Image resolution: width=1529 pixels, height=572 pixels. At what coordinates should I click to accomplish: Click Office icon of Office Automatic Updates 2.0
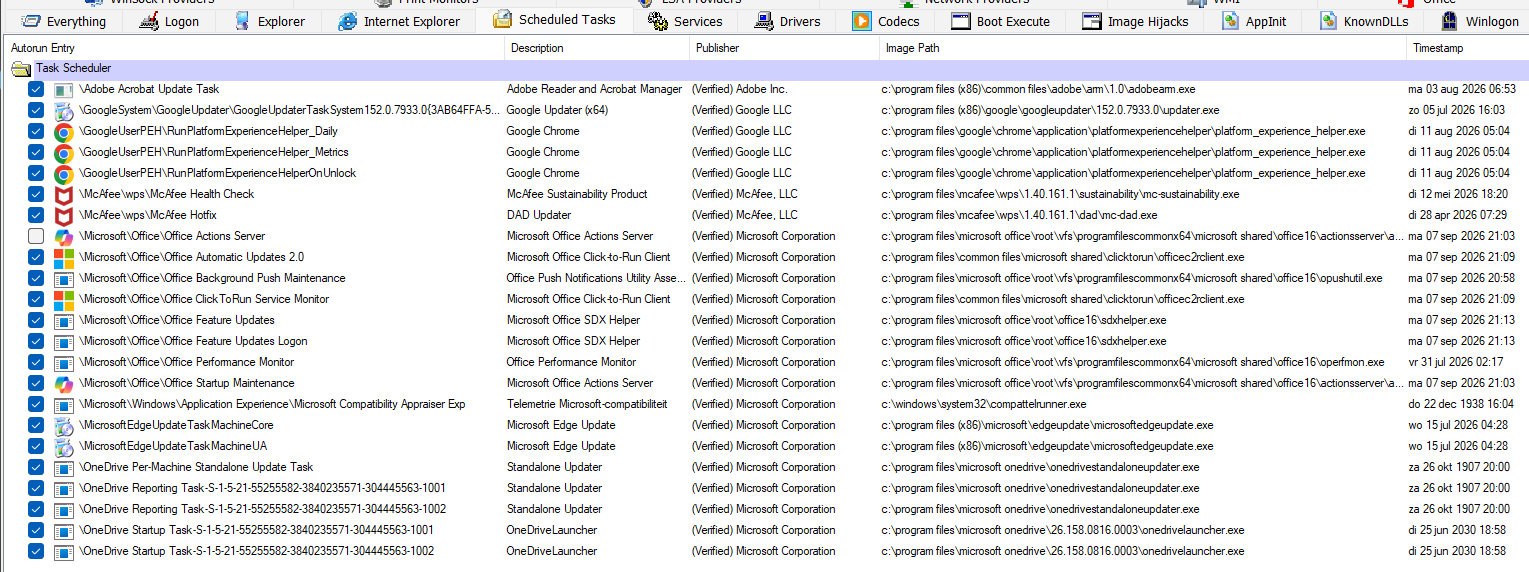click(x=63, y=258)
